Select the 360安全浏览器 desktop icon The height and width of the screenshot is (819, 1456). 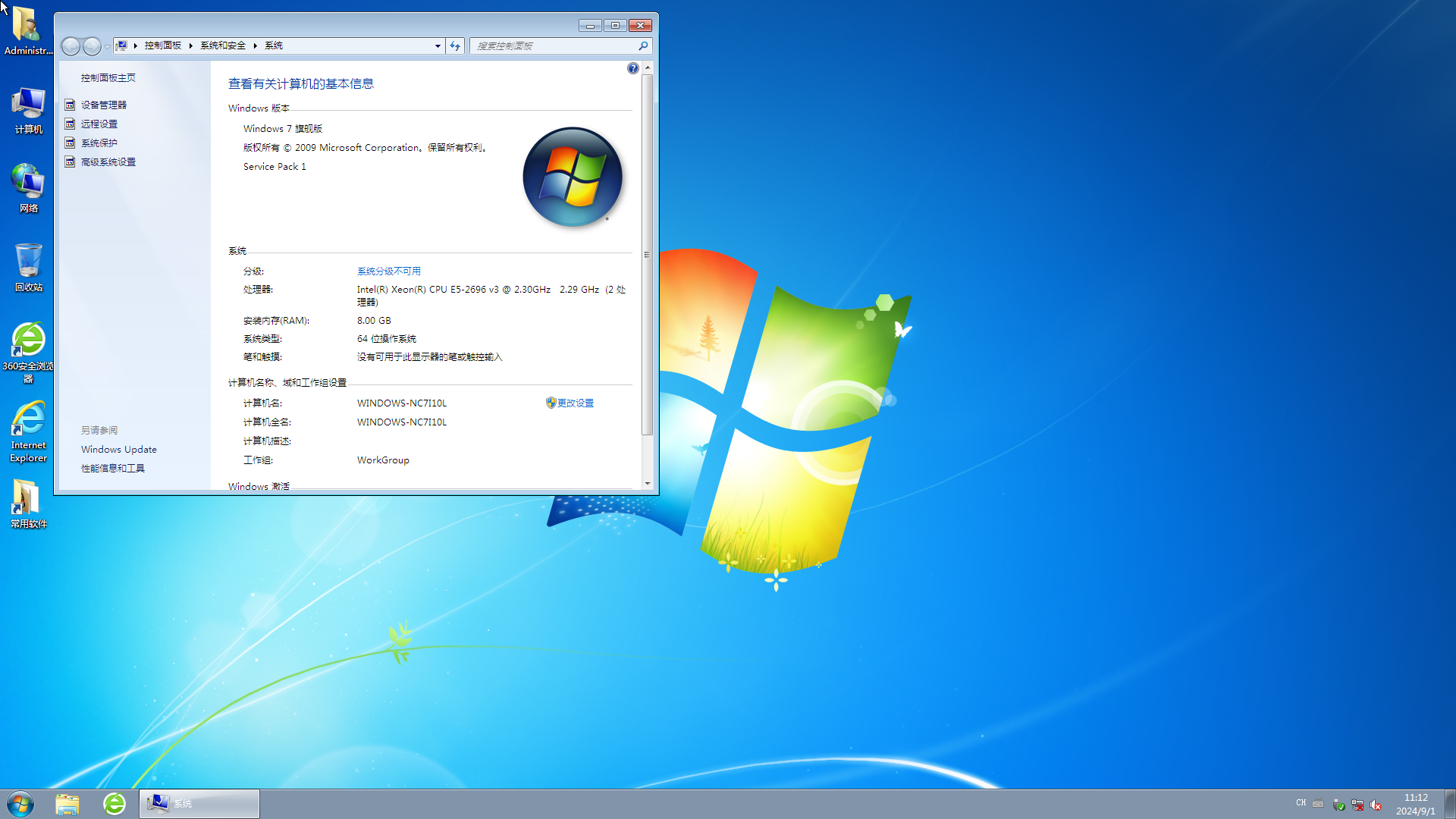(x=28, y=353)
